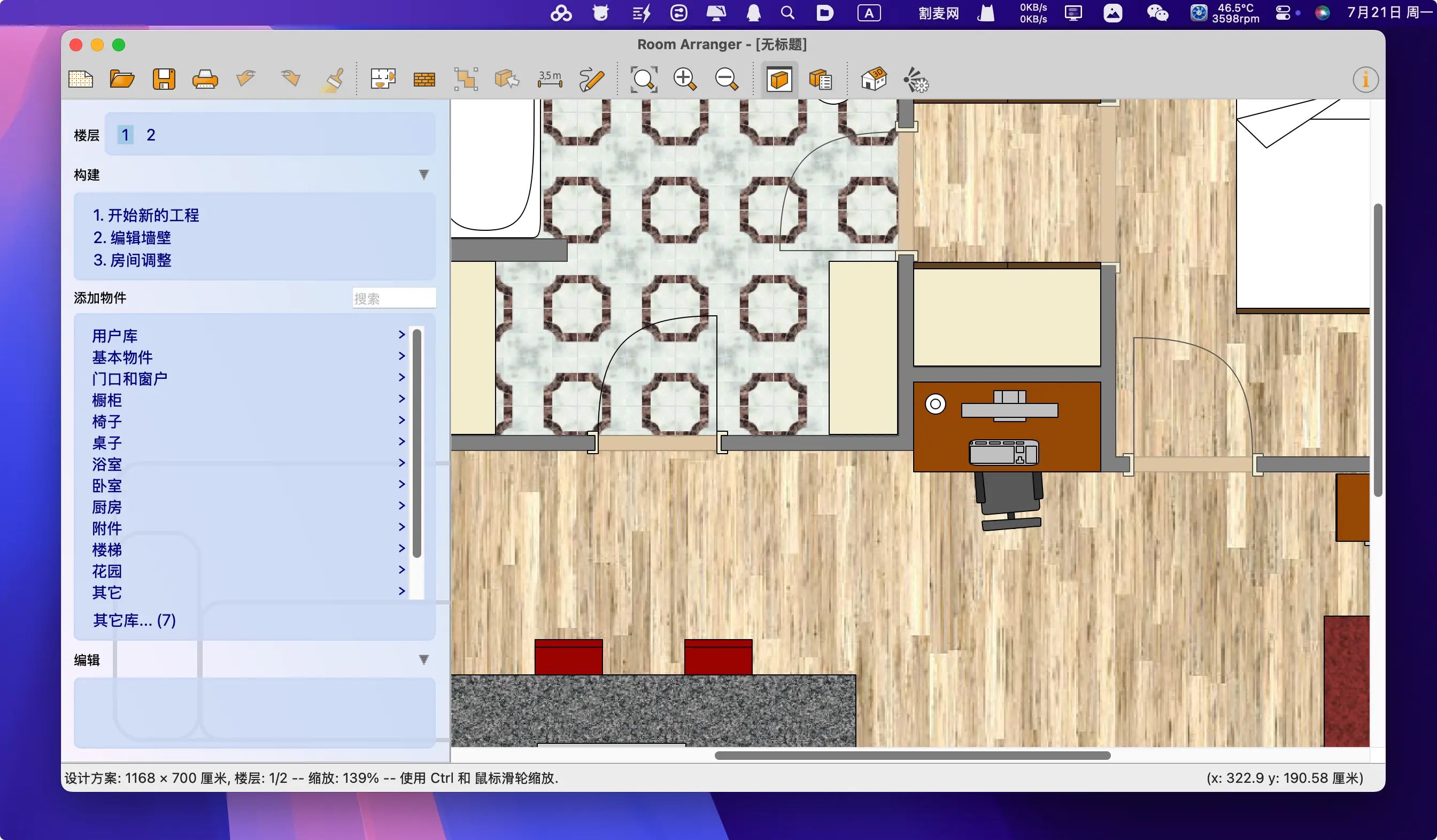This screenshot has height=840, width=1437.
Task: Click the 搜索 object search field
Action: pyautogui.click(x=393, y=298)
